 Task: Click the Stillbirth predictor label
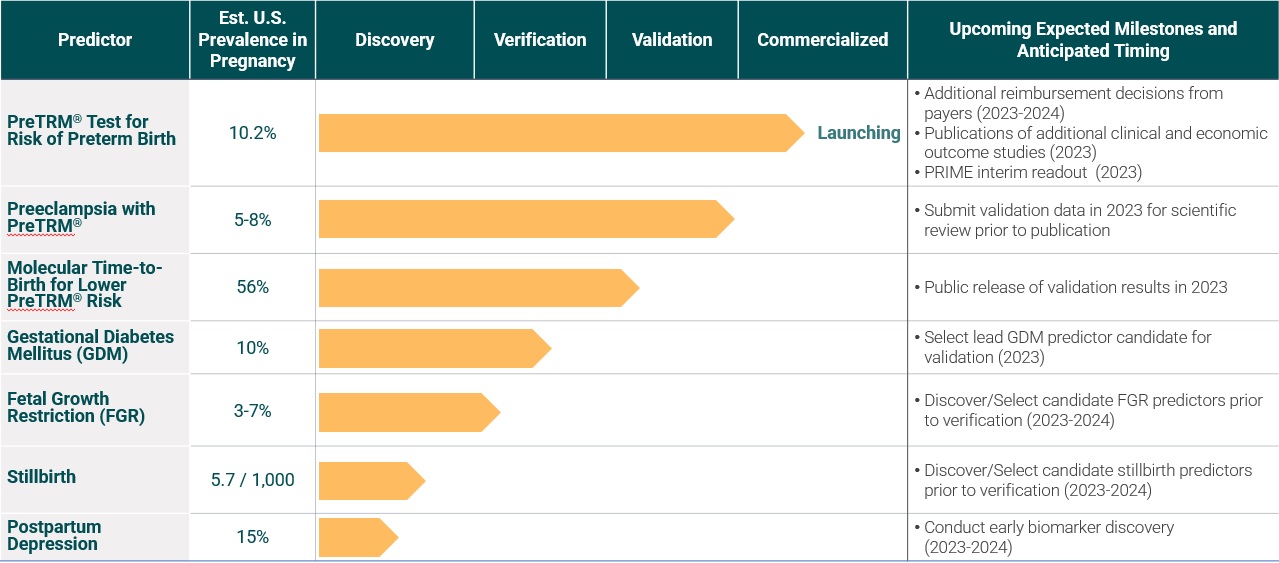click(x=41, y=477)
